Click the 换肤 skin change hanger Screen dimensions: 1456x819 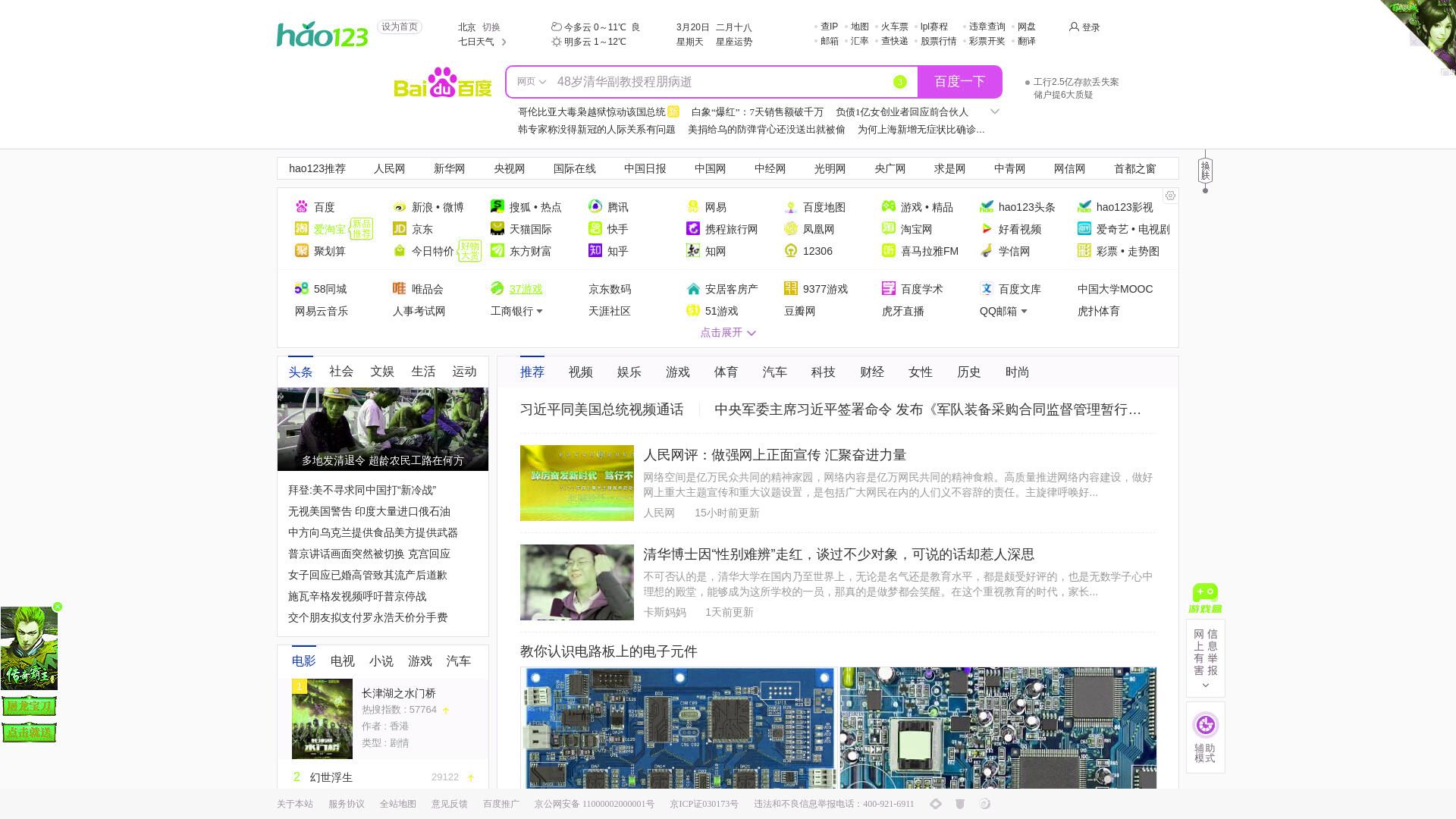(1205, 171)
